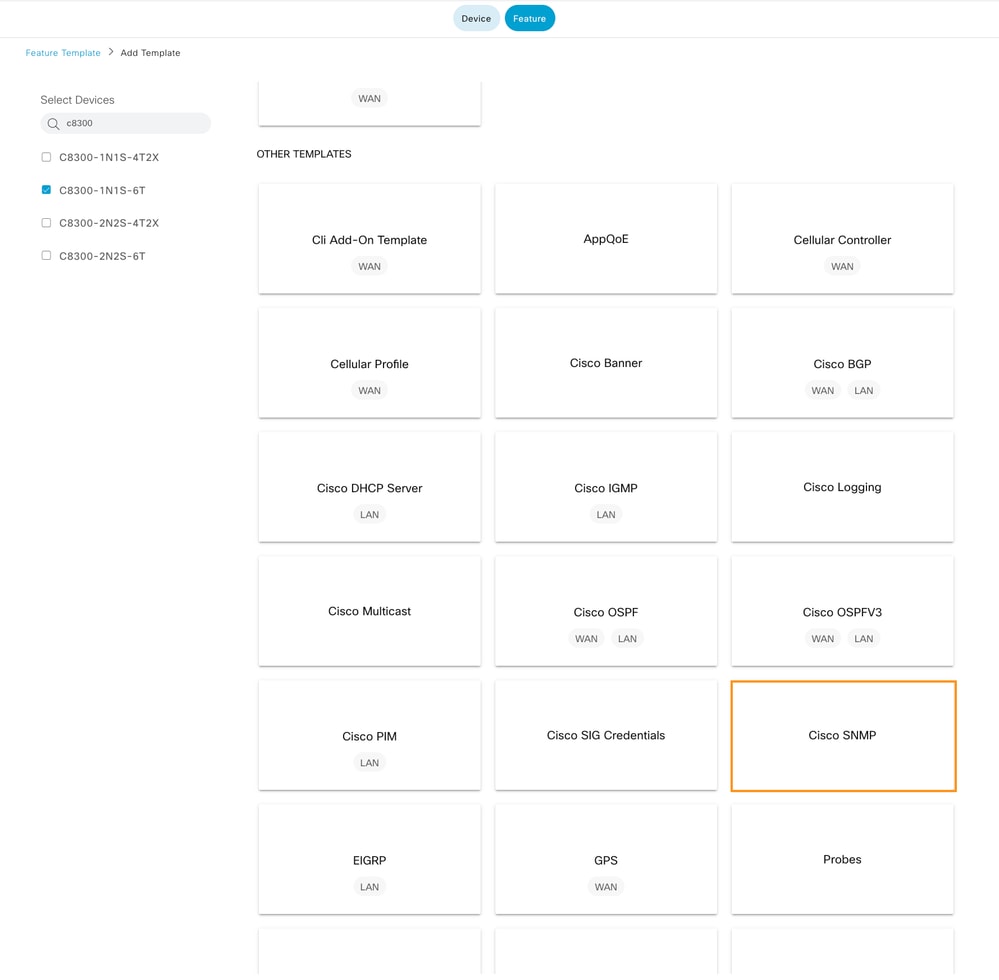Image resolution: width=999 pixels, height=980 pixels.
Task: Select the Cisco IGMP template
Action: tap(606, 487)
